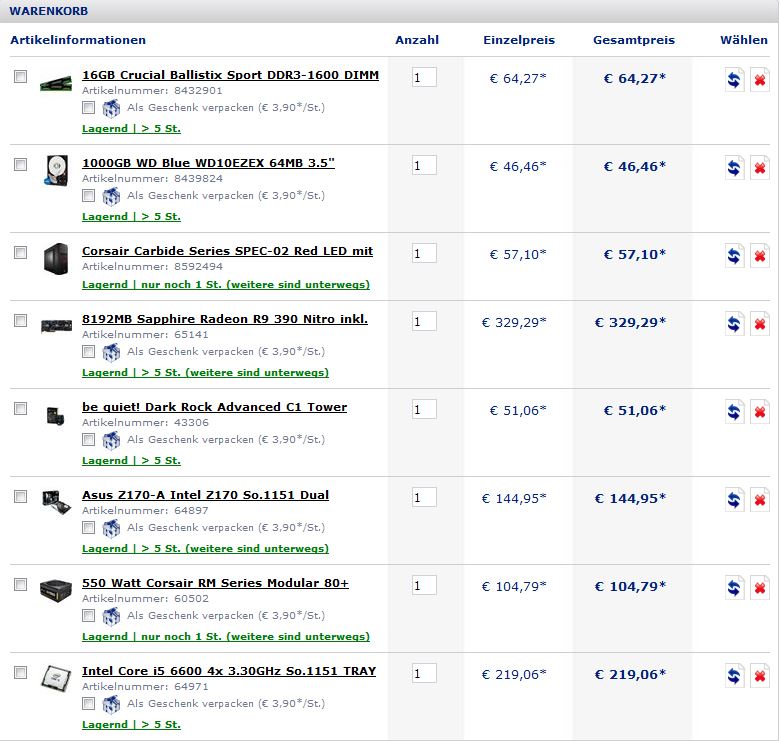780x741 pixels.
Task: Focus quantity field for 550 Watt Corsair RM
Action: pyautogui.click(x=424, y=585)
